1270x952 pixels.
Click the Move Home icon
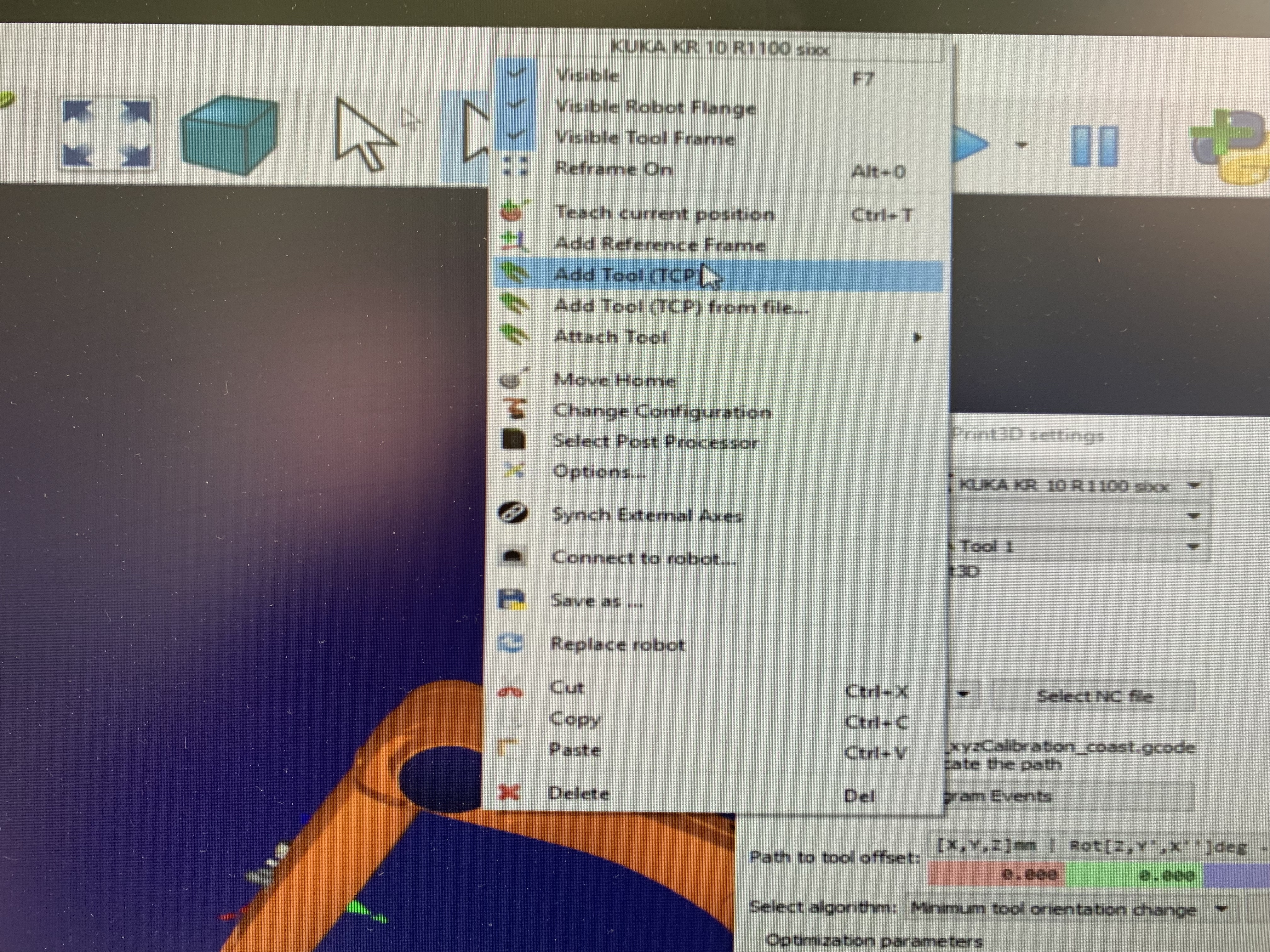513,379
